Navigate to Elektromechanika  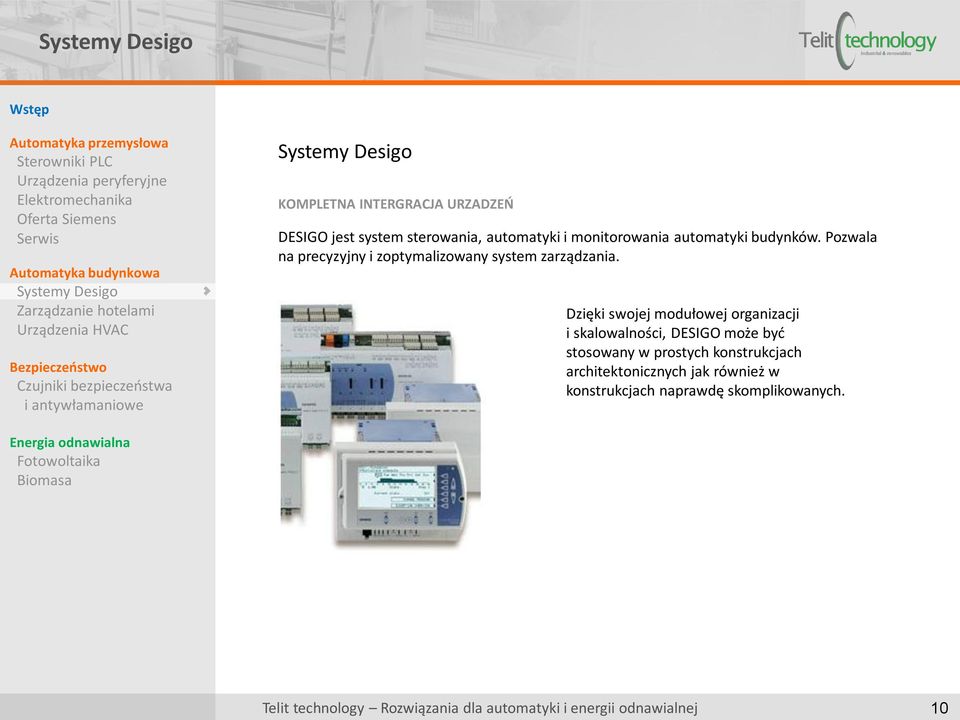[x=74, y=200]
